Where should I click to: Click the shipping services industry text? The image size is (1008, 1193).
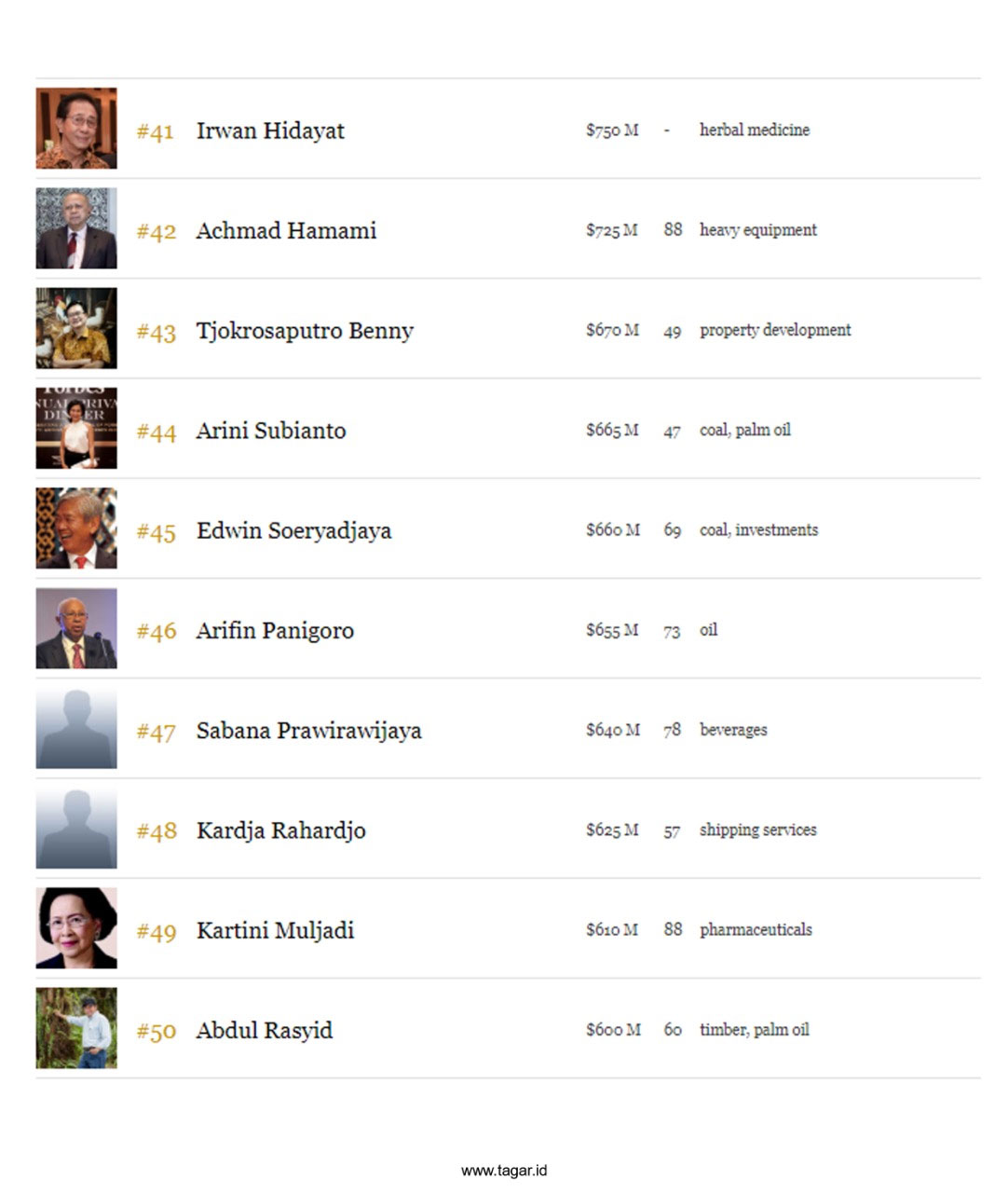click(757, 830)
